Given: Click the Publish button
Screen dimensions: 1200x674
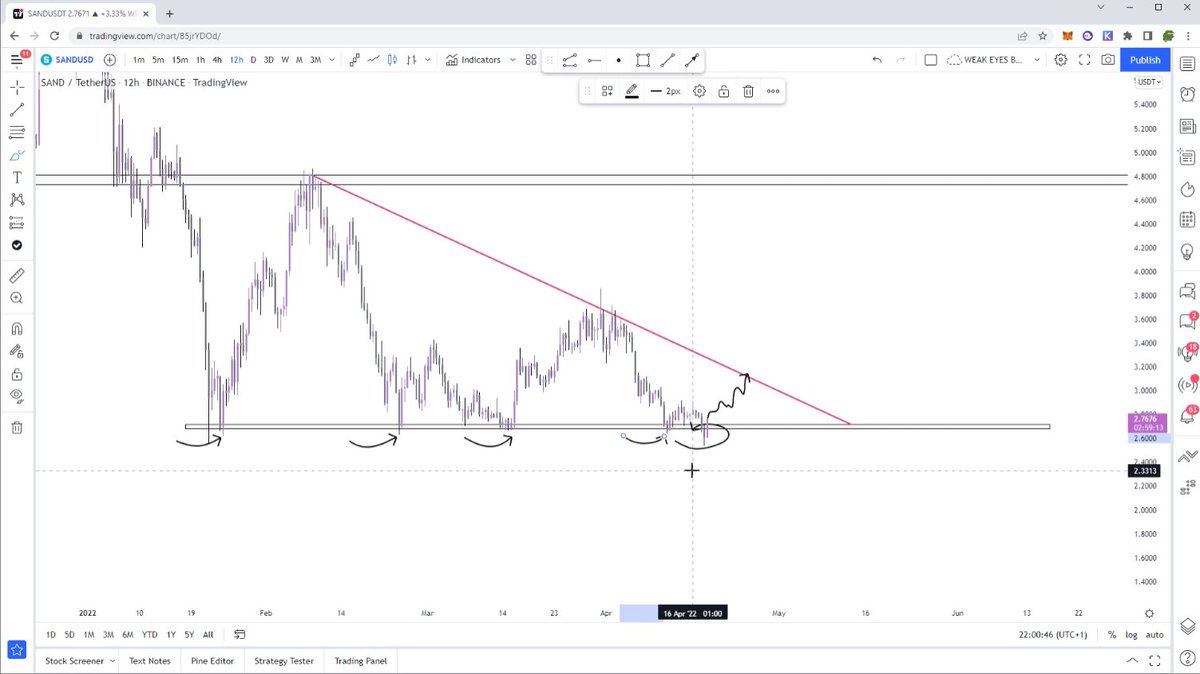Looking at the screenshot, I should [x=1145, y=60].
